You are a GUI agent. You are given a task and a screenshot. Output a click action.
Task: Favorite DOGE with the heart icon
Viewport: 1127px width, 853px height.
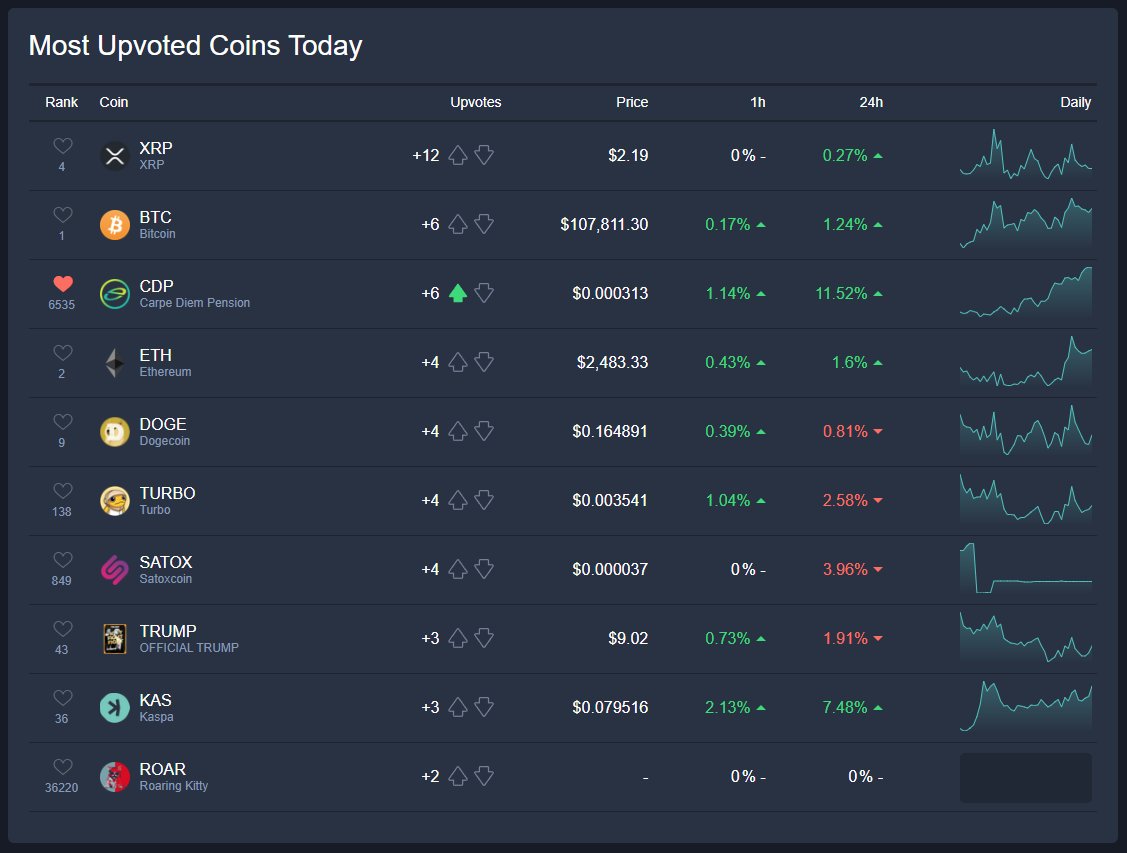click(63, 422)
